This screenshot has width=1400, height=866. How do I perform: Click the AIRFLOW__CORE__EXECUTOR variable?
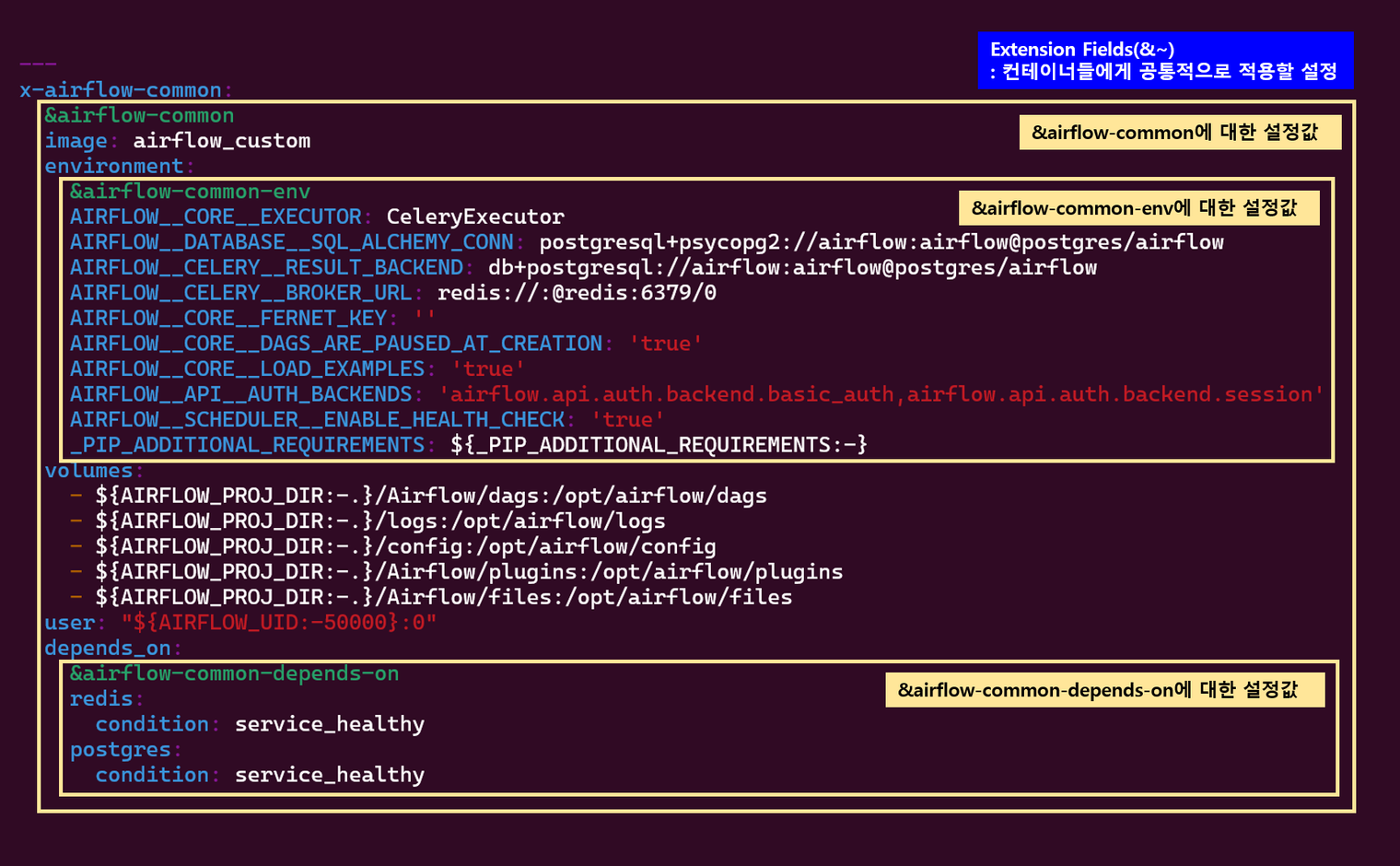(x=216, y=217)
